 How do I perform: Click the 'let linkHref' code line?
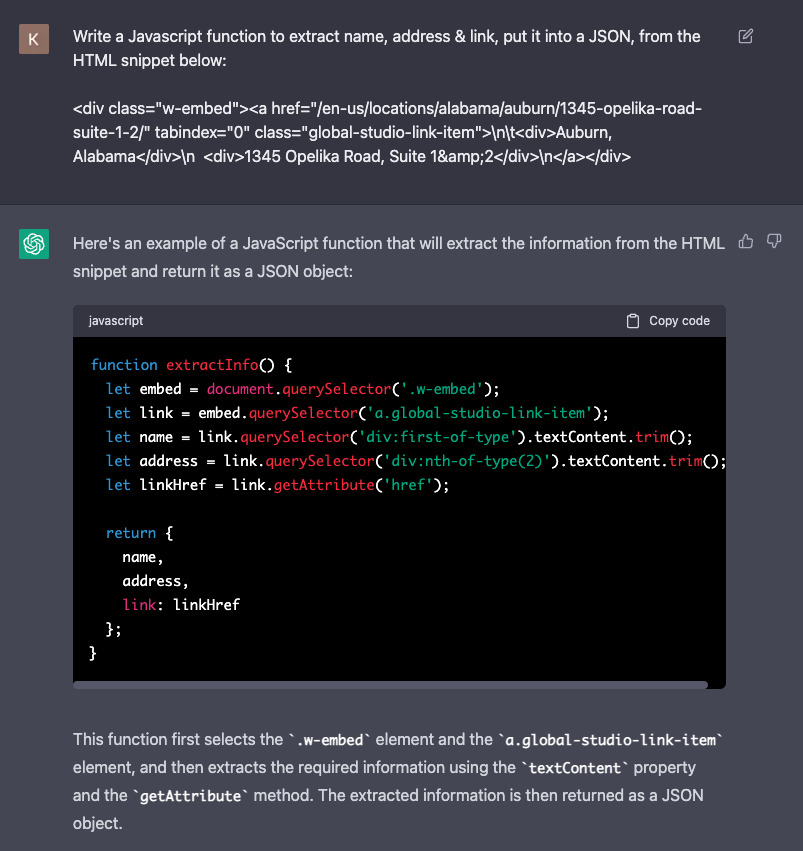tap(277, 485)
